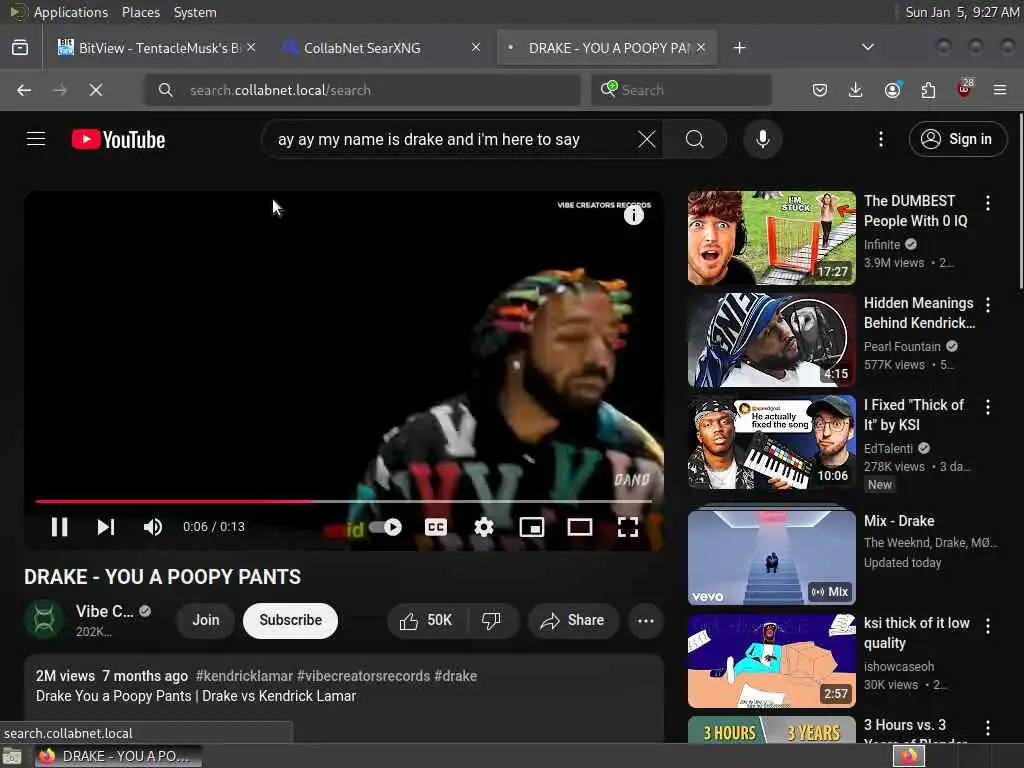Go back to the previous page
The image size is (1024, 768).
click(24, 90)
